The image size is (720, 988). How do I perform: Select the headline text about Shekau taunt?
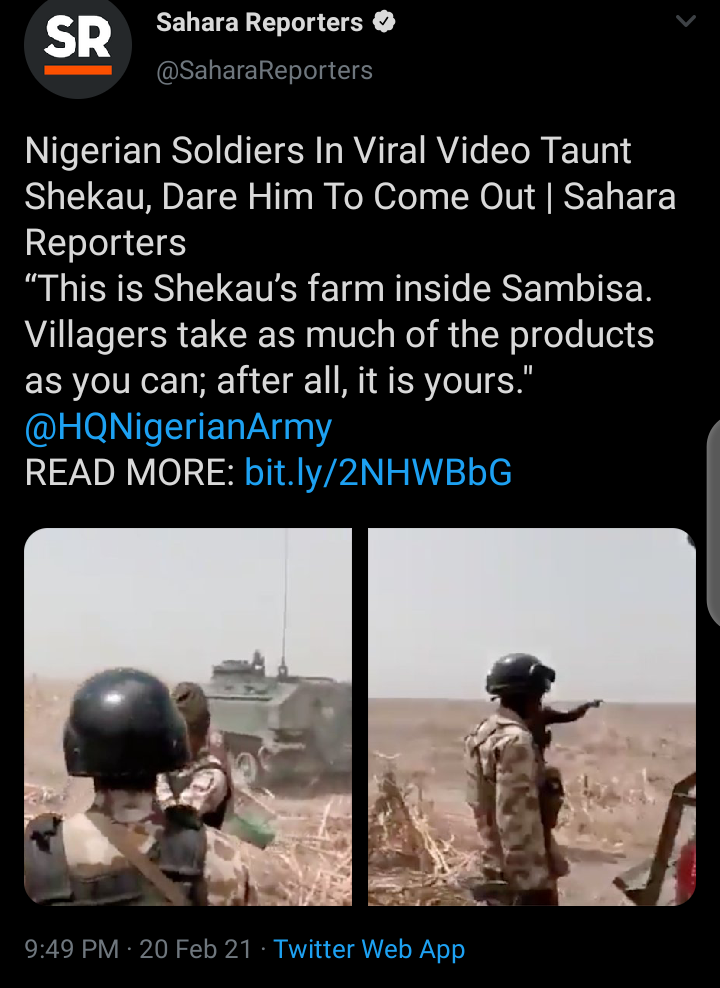(350, 197)
